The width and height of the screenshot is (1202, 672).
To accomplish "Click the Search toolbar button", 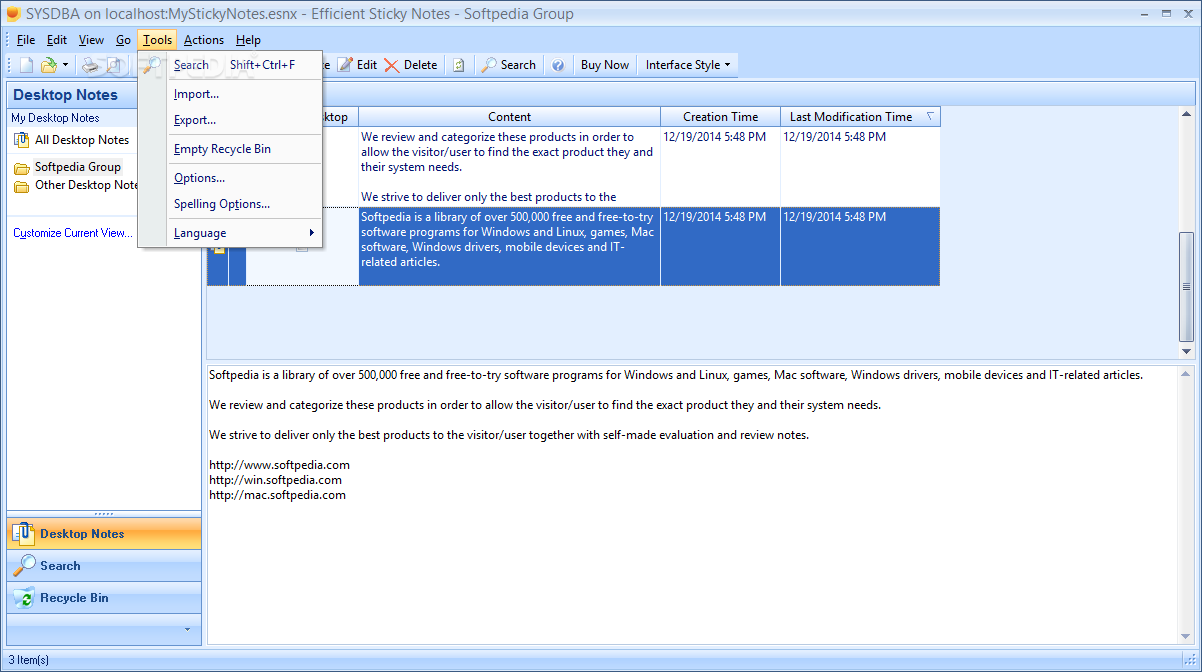I will tap(509, 65).
